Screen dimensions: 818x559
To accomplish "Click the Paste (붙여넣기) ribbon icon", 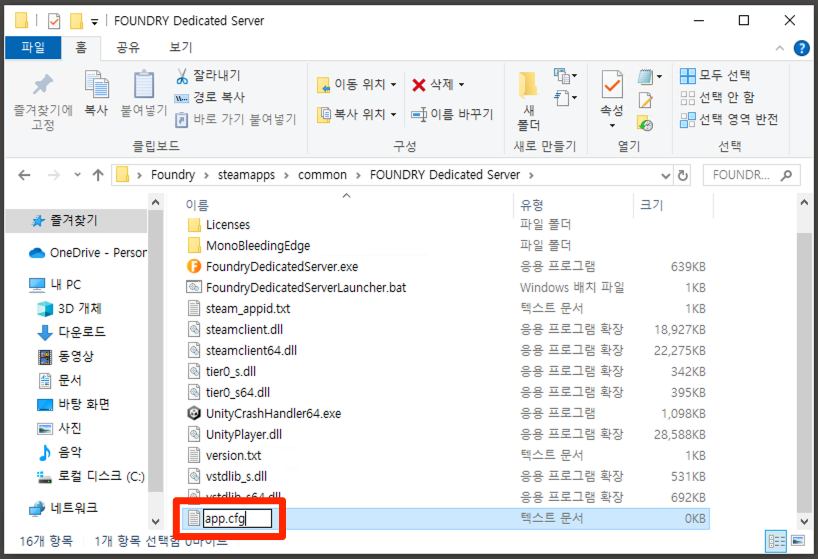I will pyautogui.click(x=144, y=84).
